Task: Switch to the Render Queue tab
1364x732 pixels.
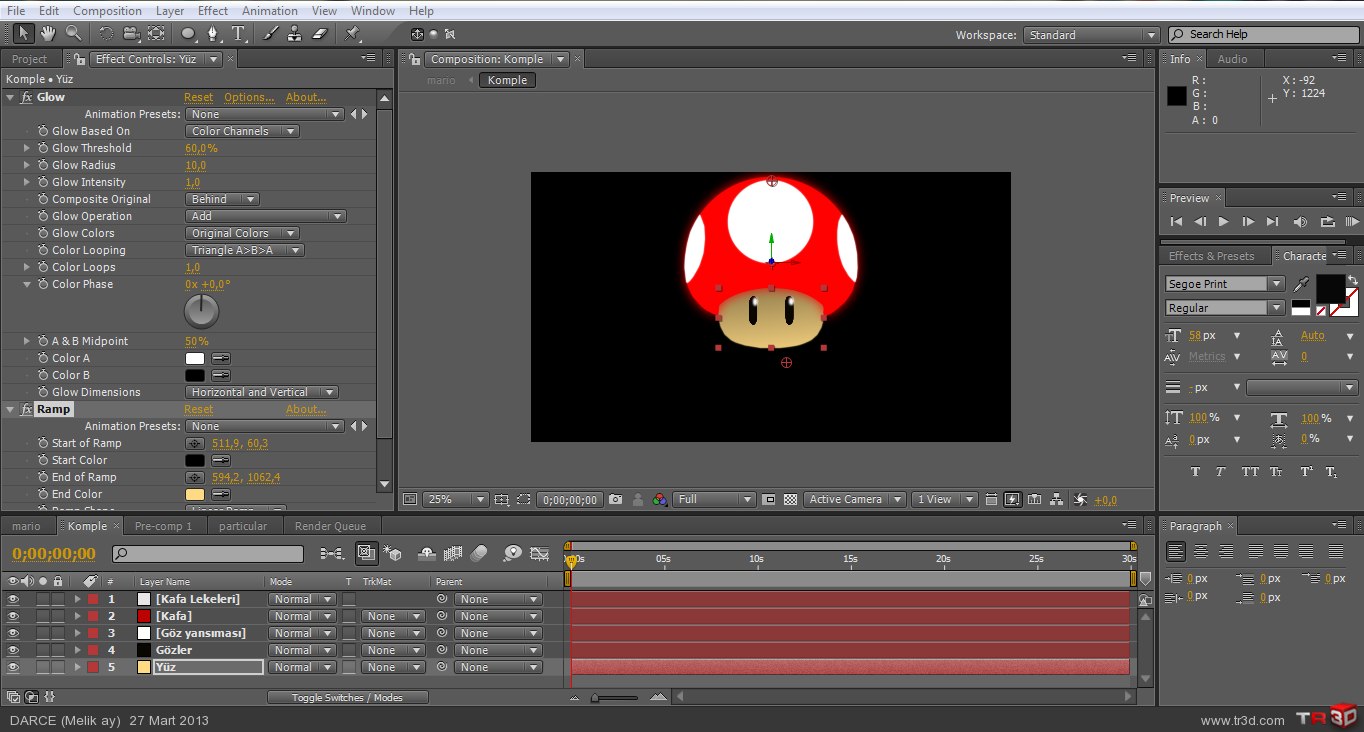Action: click(x=329, y=526)
